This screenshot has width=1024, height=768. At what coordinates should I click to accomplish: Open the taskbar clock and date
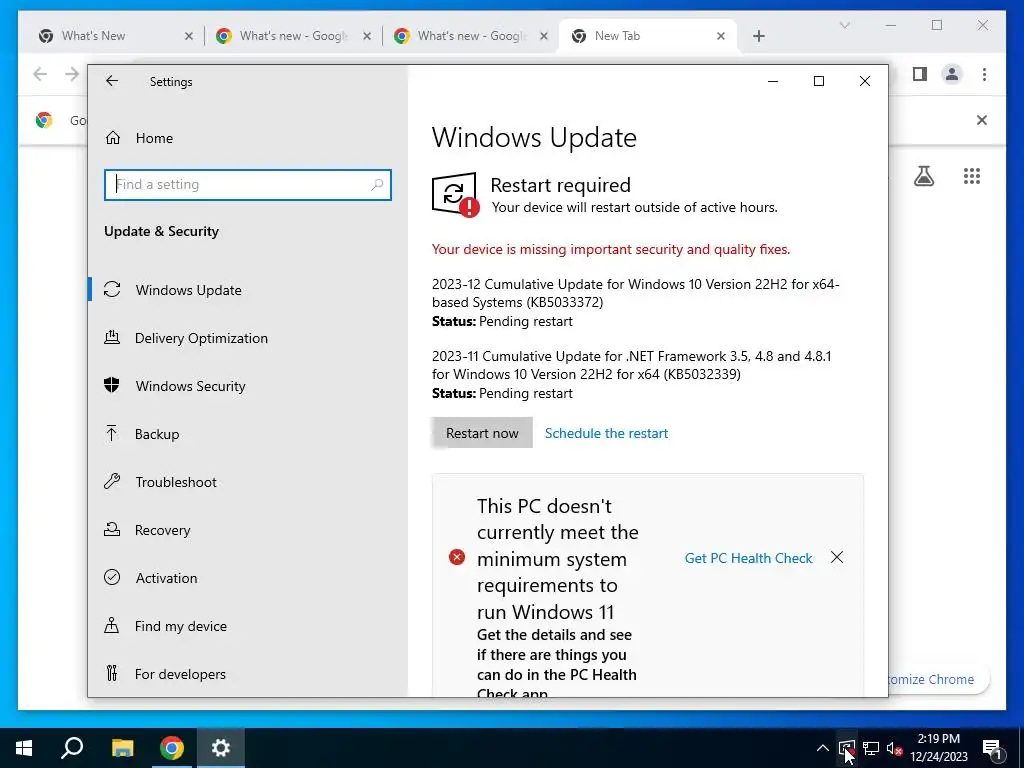pos(939,748)
